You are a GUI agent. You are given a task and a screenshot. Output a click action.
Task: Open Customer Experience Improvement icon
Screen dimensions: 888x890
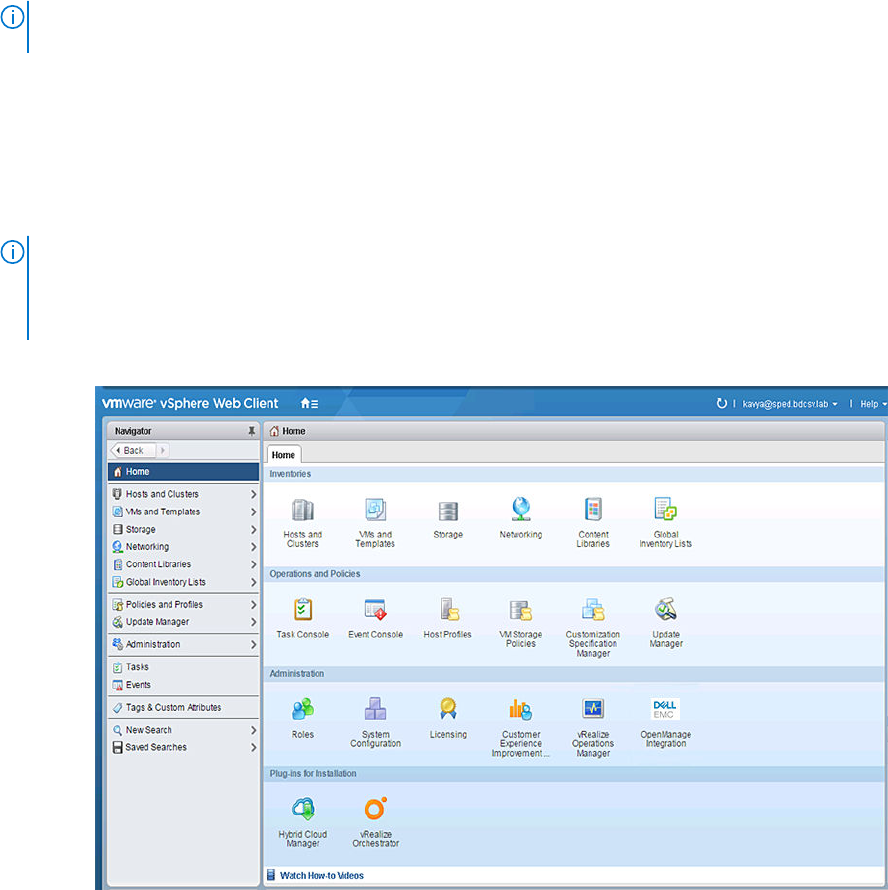point(521,710)
